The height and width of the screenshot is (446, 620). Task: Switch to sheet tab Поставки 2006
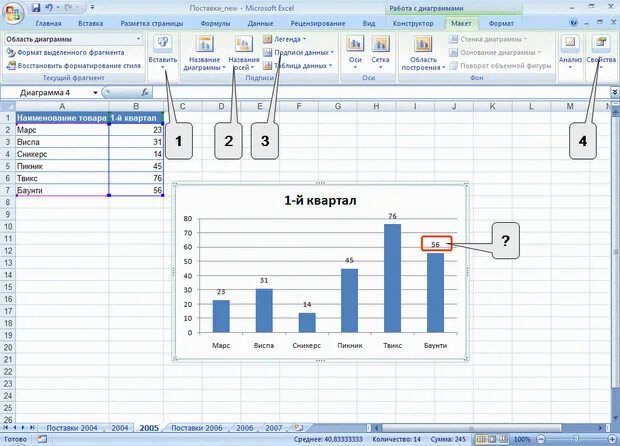pyautogui.click(x=197, y=428)
